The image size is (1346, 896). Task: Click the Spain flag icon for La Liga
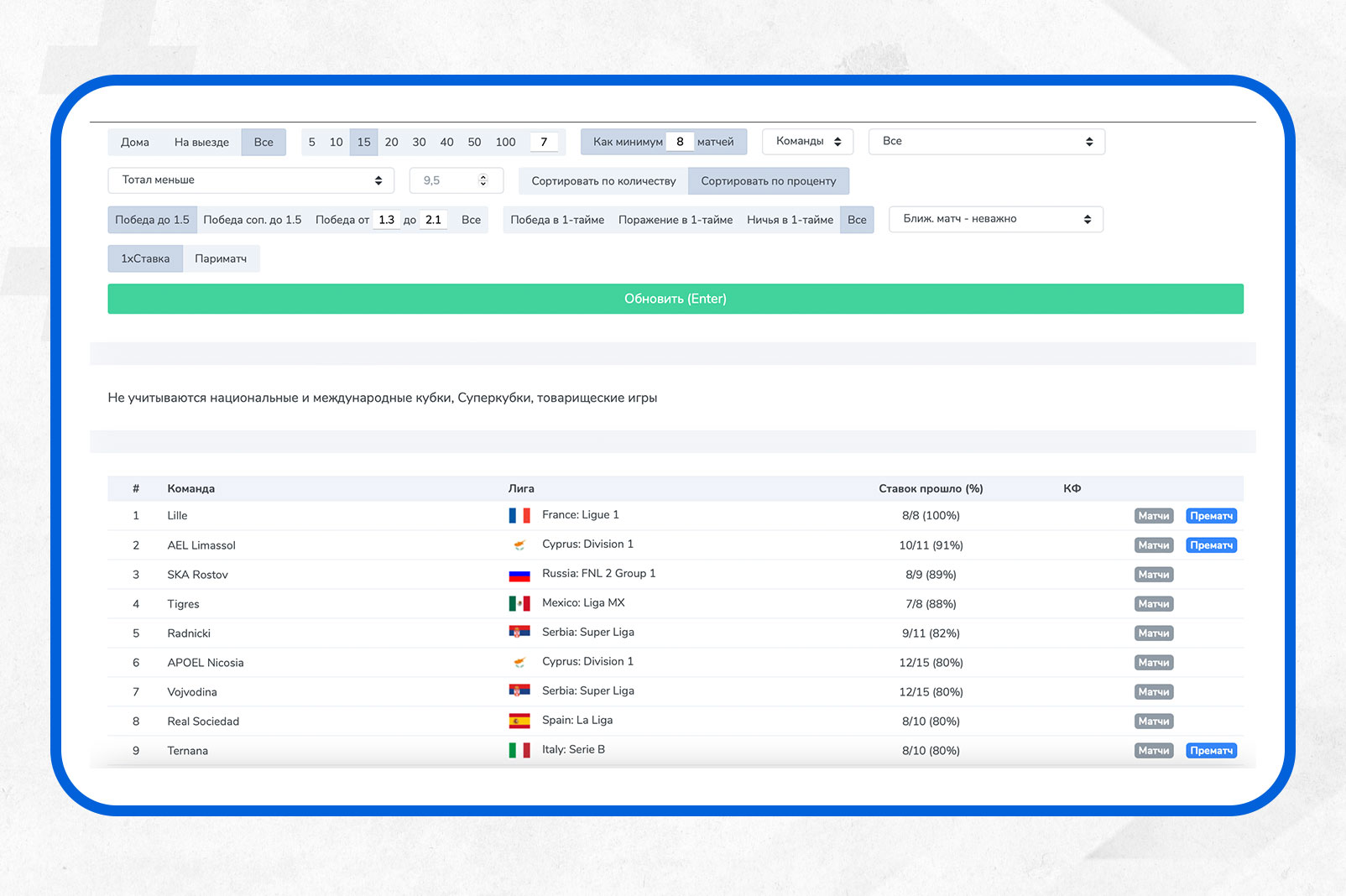coord(519,721)
